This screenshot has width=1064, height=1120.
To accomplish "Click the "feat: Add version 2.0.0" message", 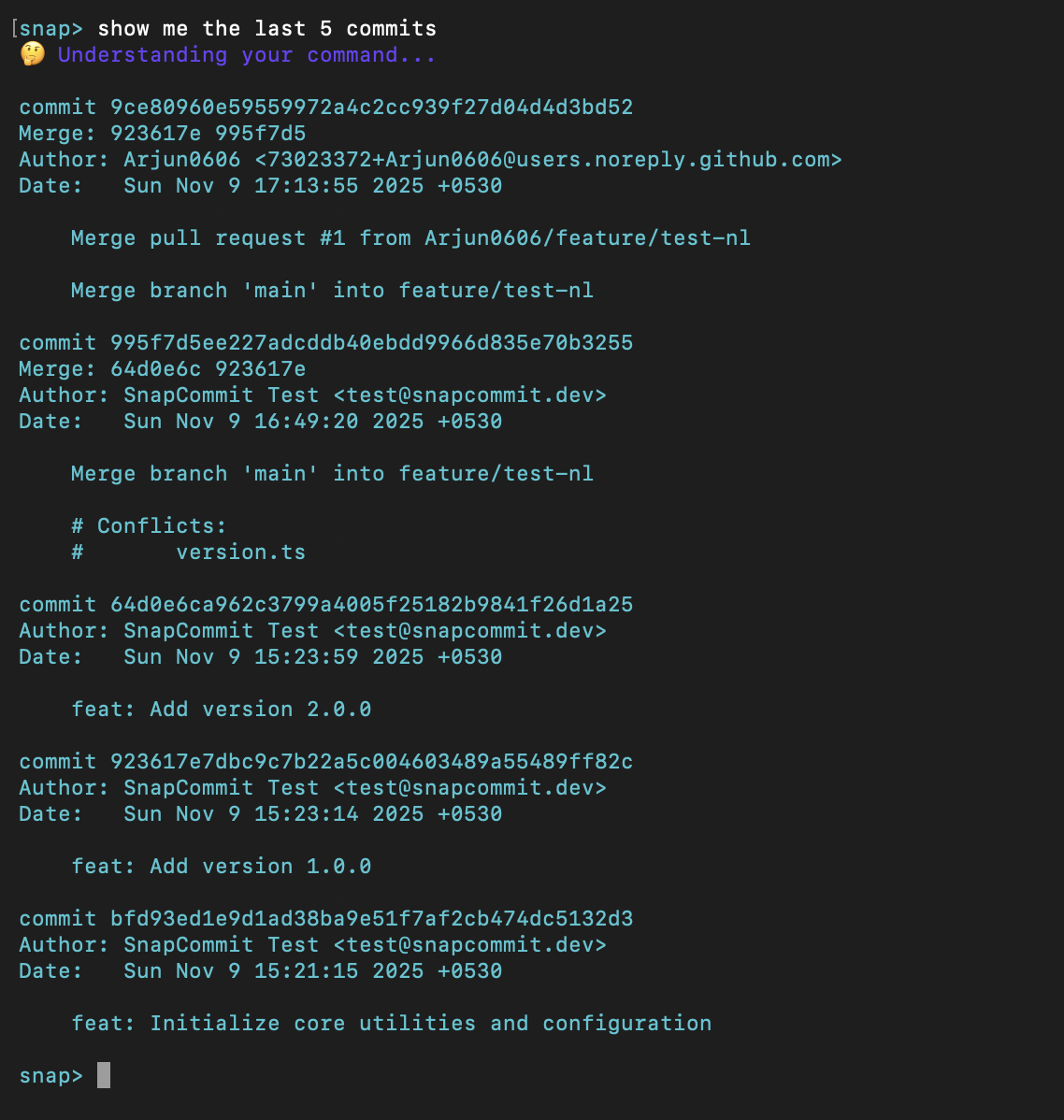I will point(222,709).
